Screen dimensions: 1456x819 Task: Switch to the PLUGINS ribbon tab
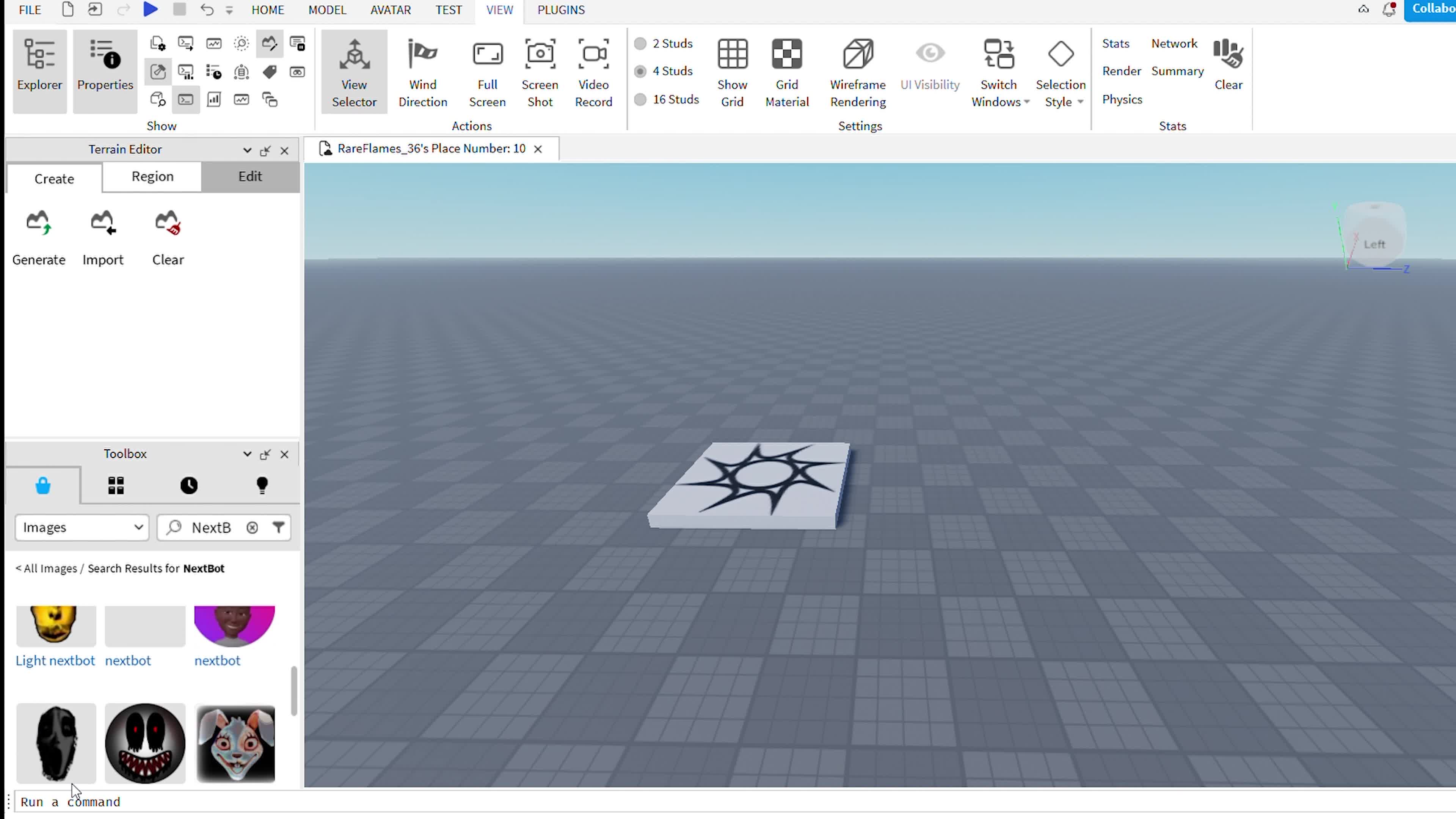[561, 9]
